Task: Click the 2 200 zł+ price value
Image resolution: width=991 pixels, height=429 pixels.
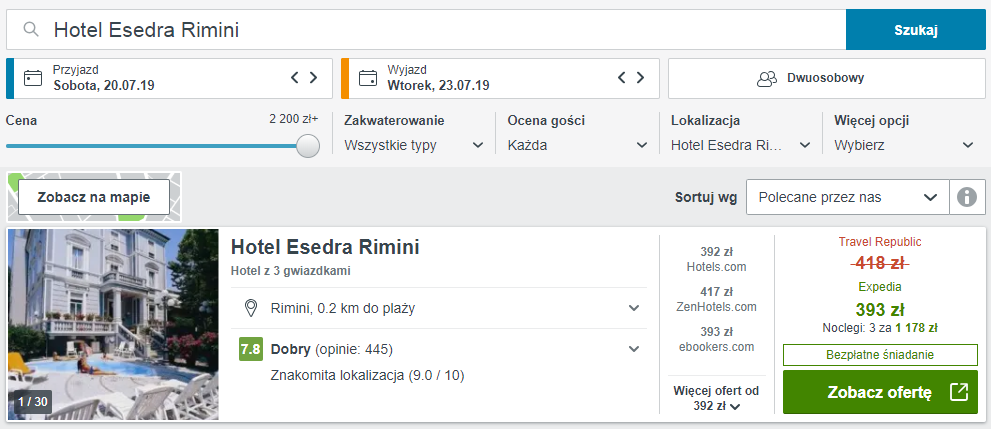Action: [294, 119]
